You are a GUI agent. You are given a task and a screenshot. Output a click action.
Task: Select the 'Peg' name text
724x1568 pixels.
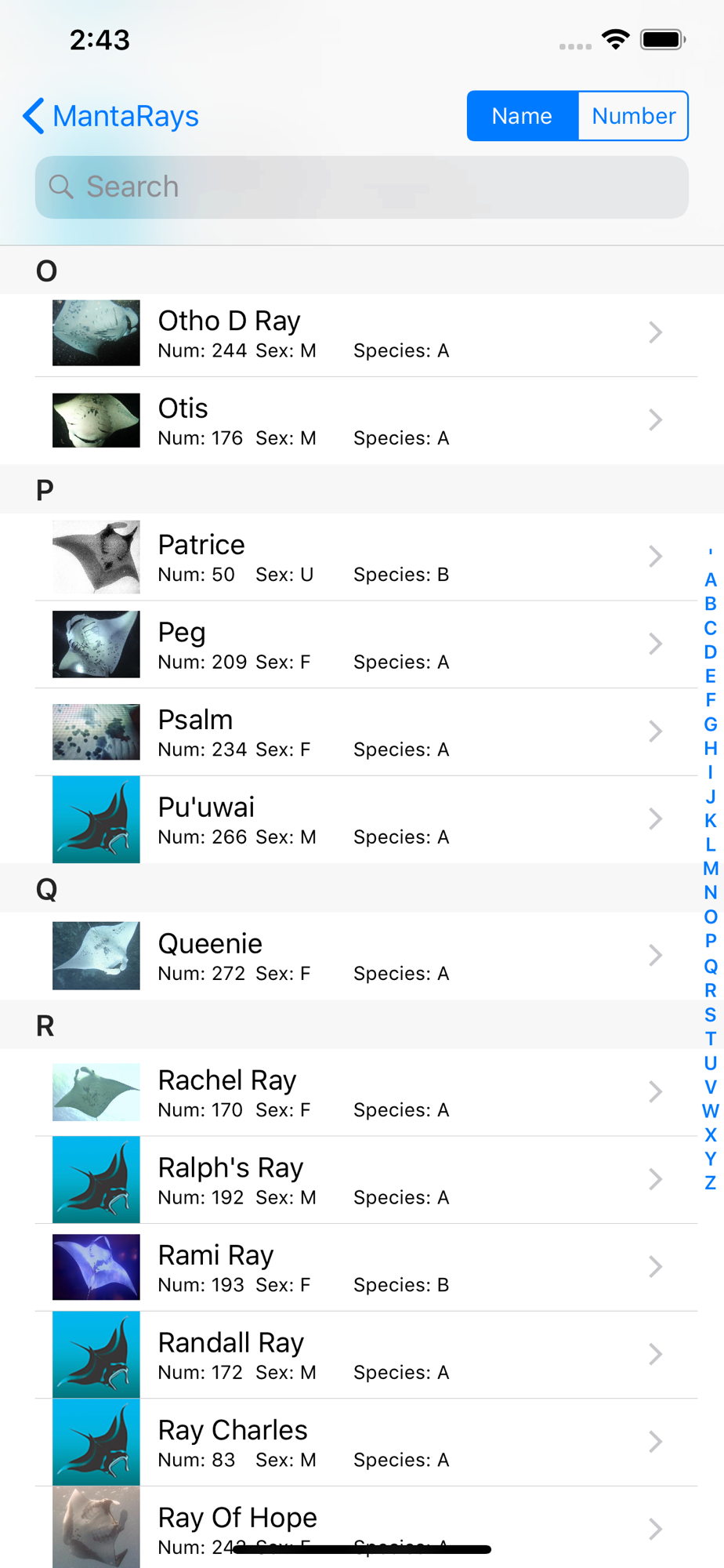point(182,633)
